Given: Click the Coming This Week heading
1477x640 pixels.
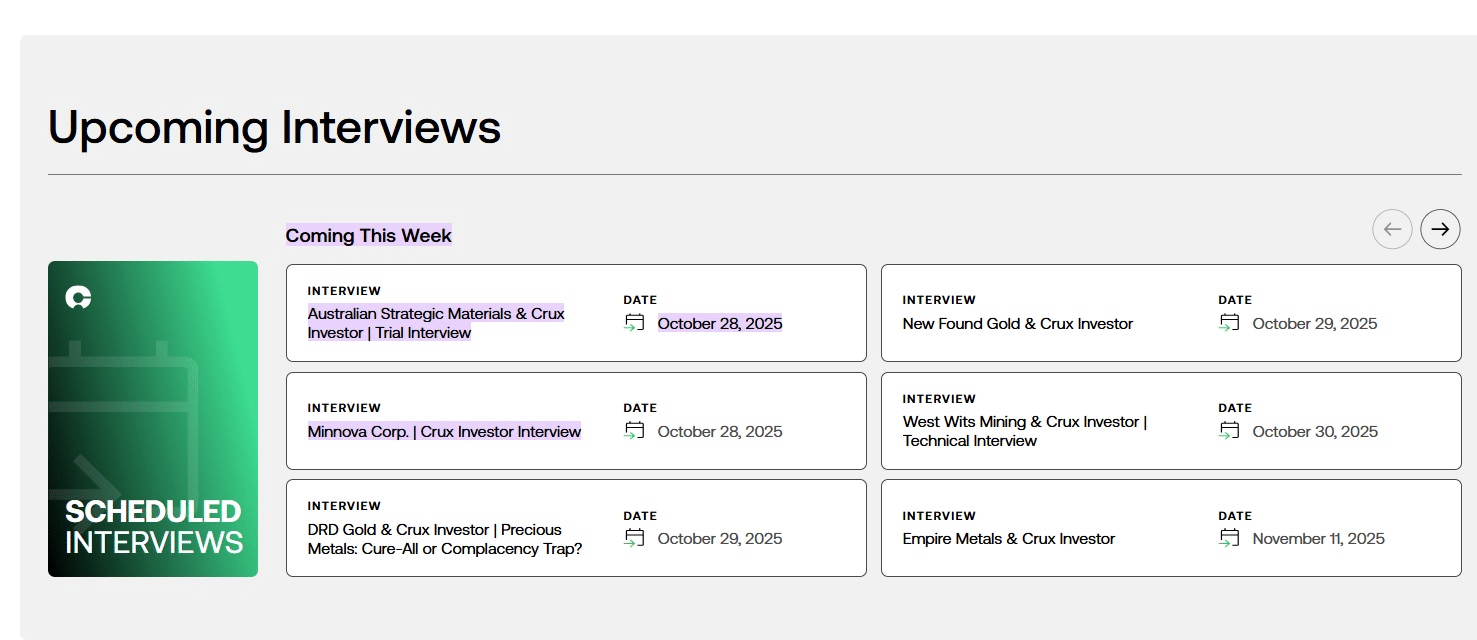Looking at the screenshot, I should 368,236.
